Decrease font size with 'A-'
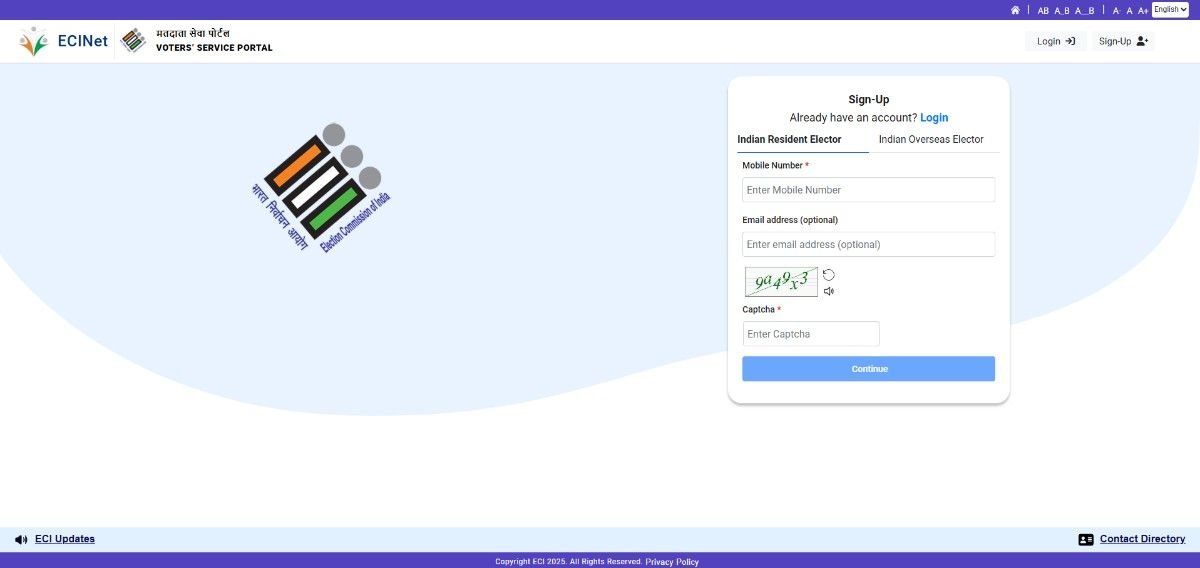Viewport: 1200px width, 568px height. click(x=1116, y=10)
